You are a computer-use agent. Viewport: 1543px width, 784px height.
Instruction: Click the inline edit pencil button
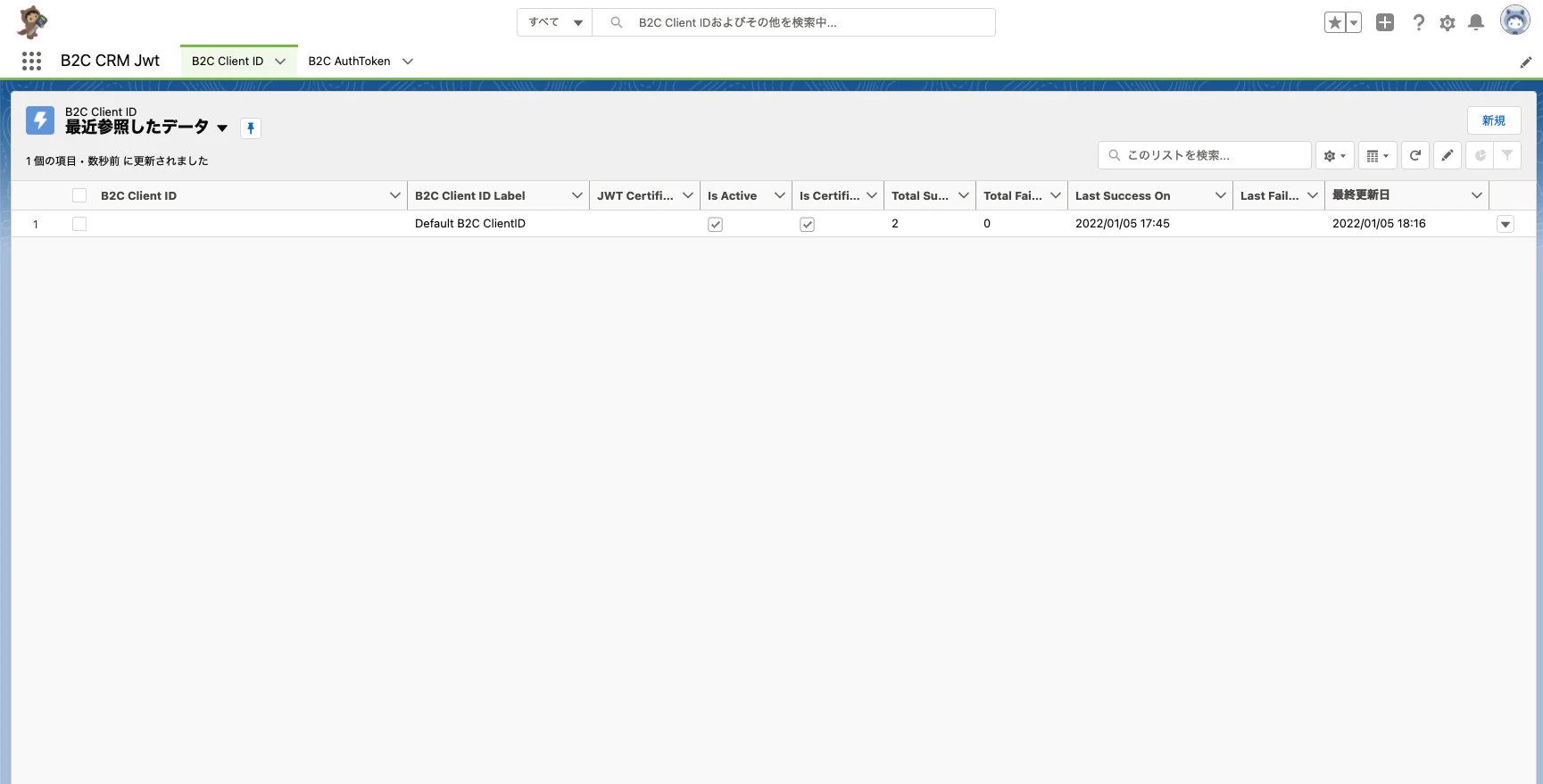pyautogui.click(x=1448, y=155)
